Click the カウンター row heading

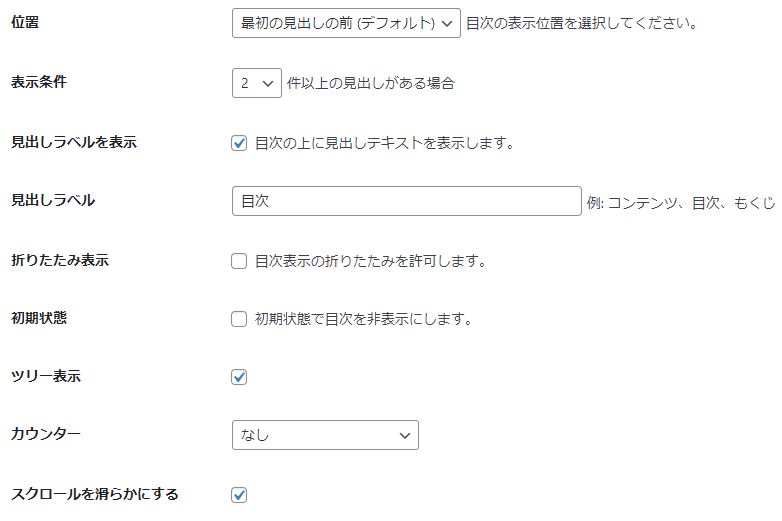point(45,434)
